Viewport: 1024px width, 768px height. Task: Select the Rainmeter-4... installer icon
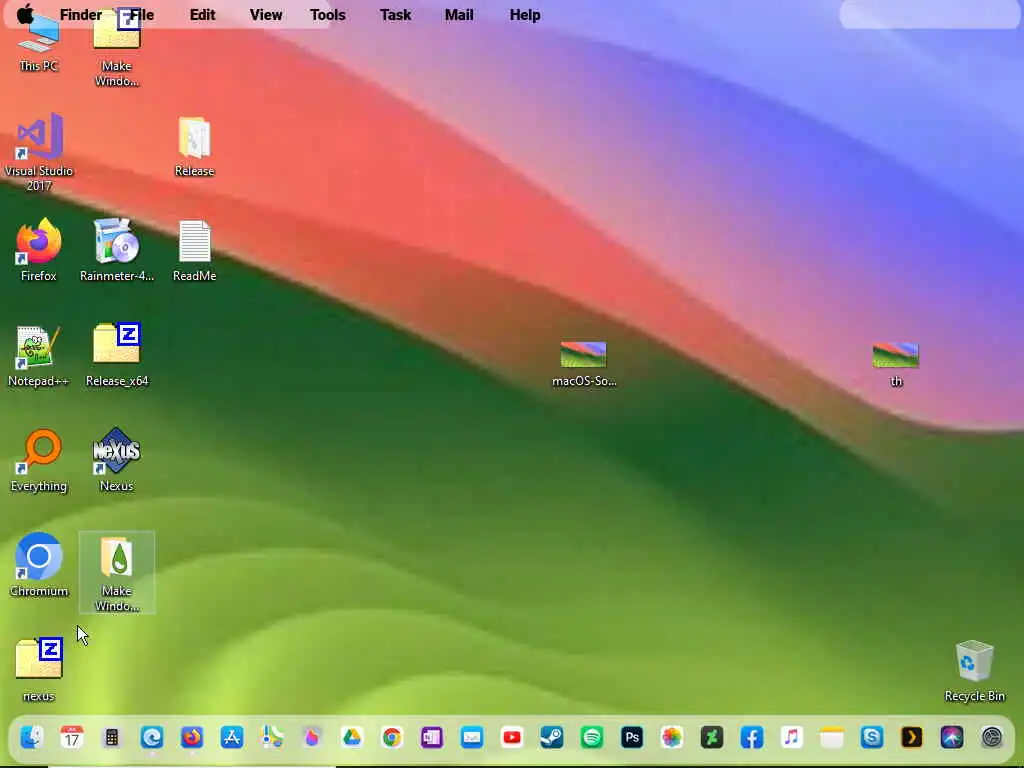[116, 249]
